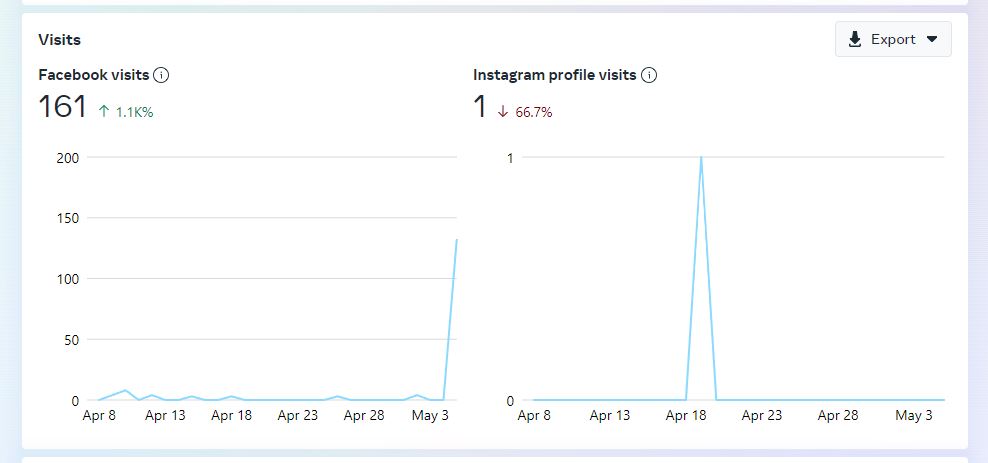Screen dimensions: 988x463
Task: Click the Instagram profile visits metric title
Action: pos(554,75)
